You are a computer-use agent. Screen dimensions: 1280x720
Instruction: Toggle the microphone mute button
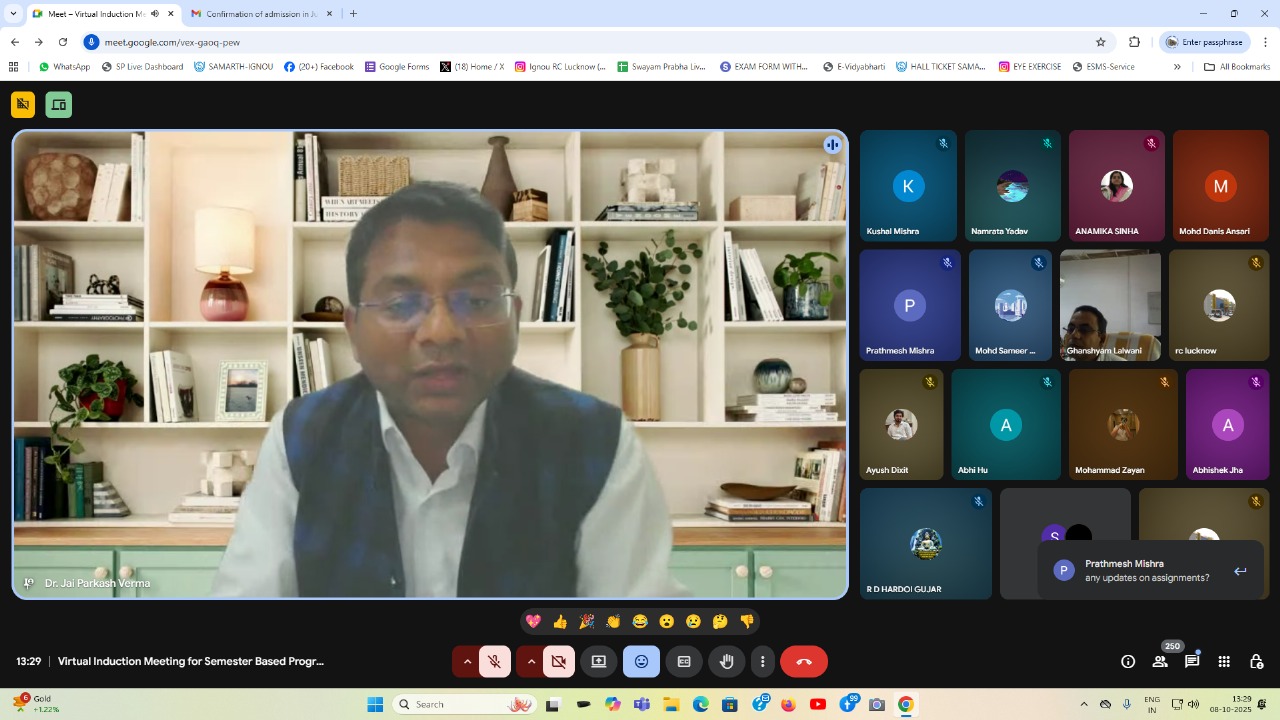coord(494,662)
